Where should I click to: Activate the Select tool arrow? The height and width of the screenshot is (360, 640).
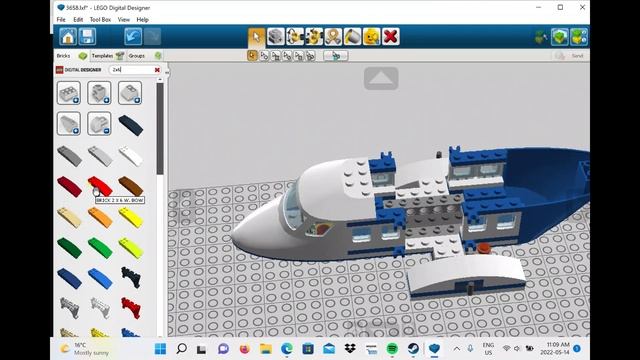point(256,37)
